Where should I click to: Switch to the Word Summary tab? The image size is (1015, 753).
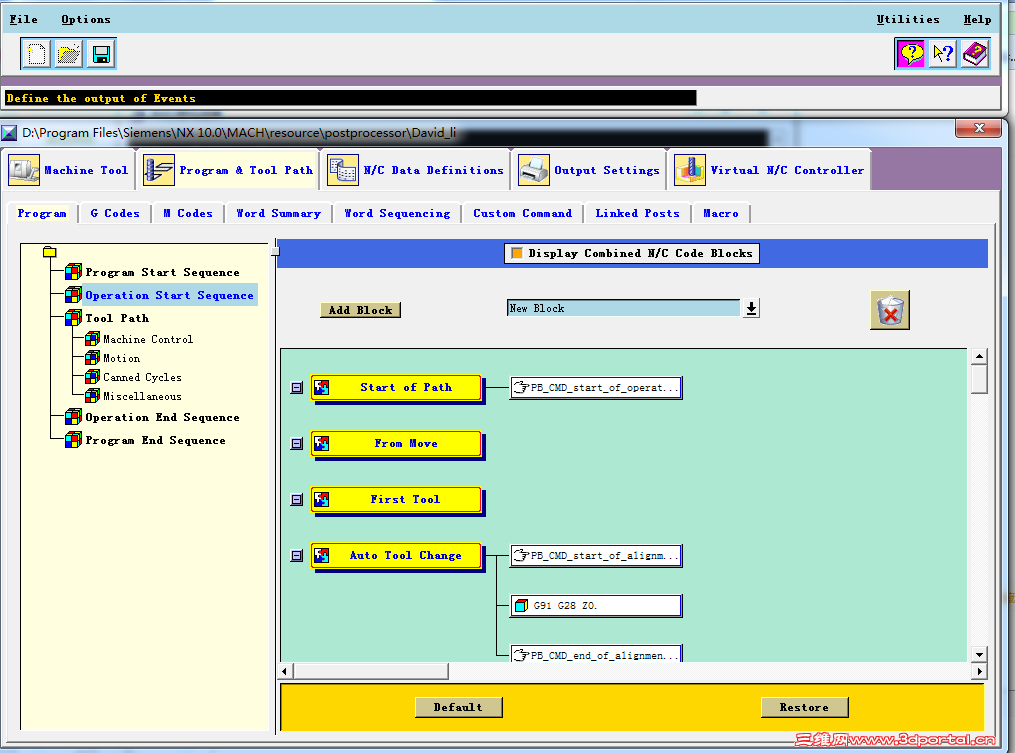[x=278, y=213]
